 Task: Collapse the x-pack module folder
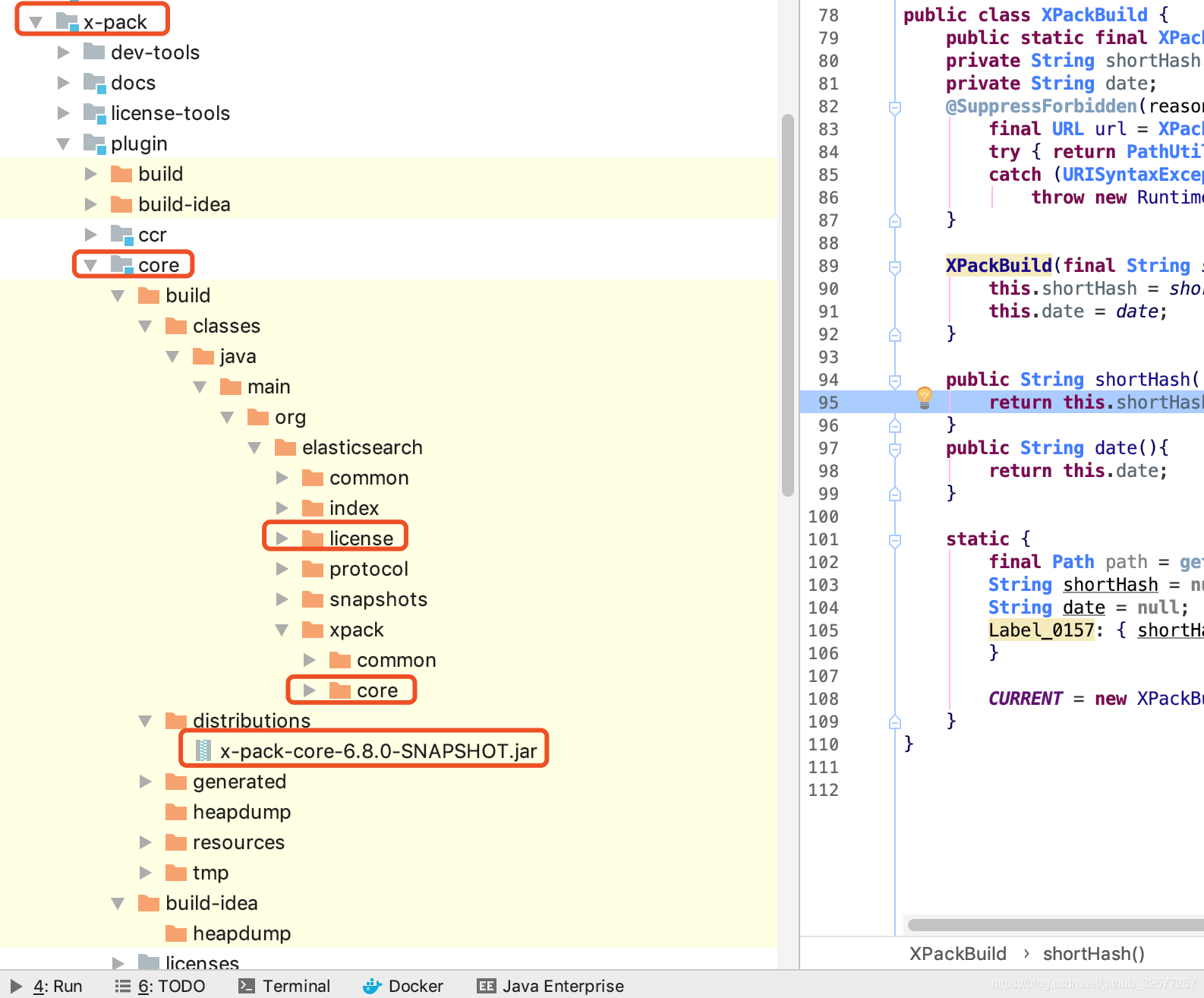tap(35, 22)
